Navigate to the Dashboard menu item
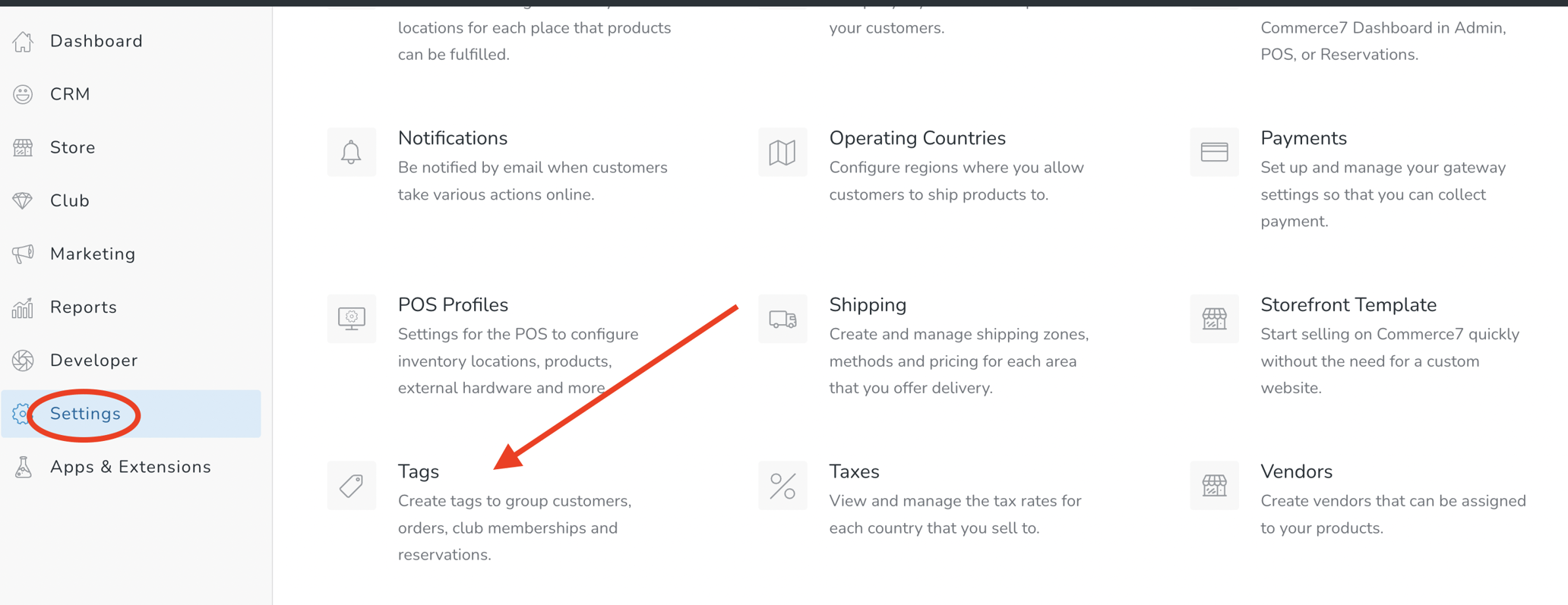 point(96,40)
